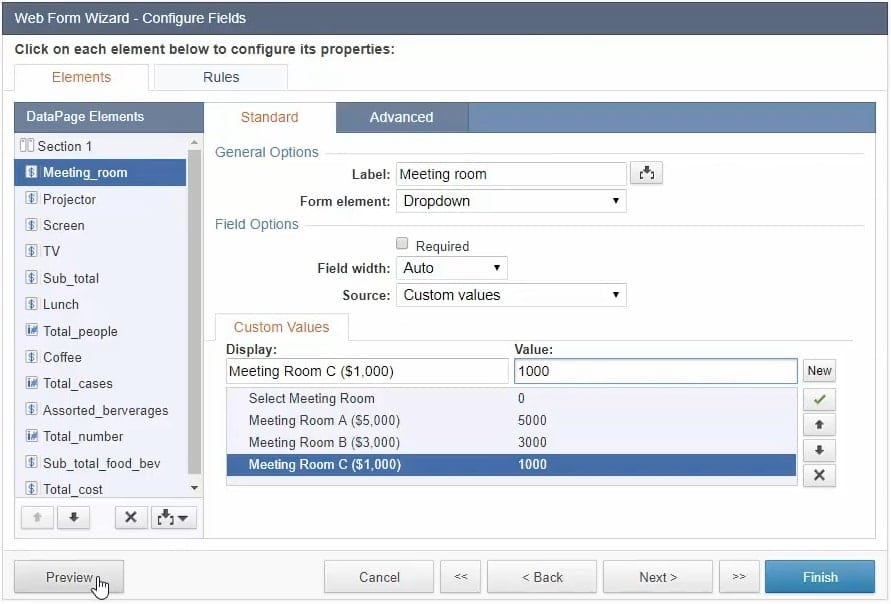Click the insert parameter icon beside Label field
The height and width of the screenshot is (604, 891).
tap(646, 174)
